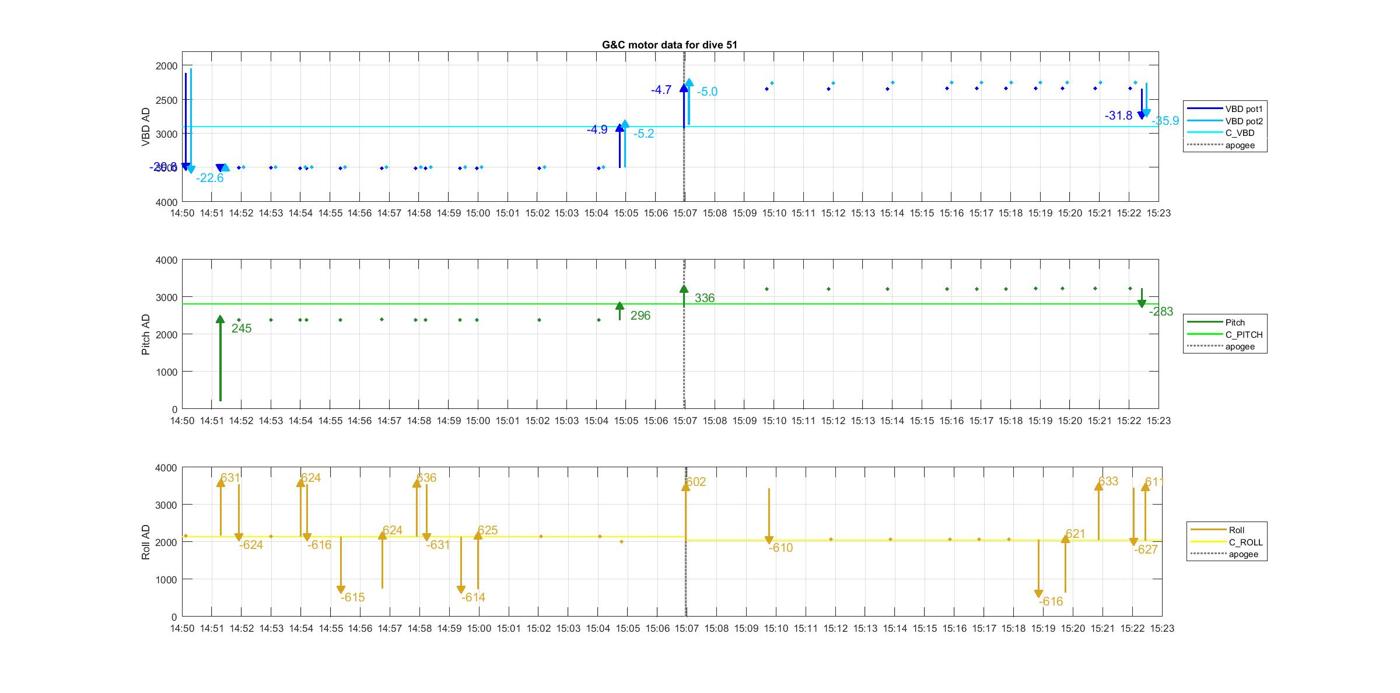Image resolution: width=1400 pixels, height=693 pixels.
Task: Click the '15:23' tick on the Roll plot
Action: tap(1162, 629)
